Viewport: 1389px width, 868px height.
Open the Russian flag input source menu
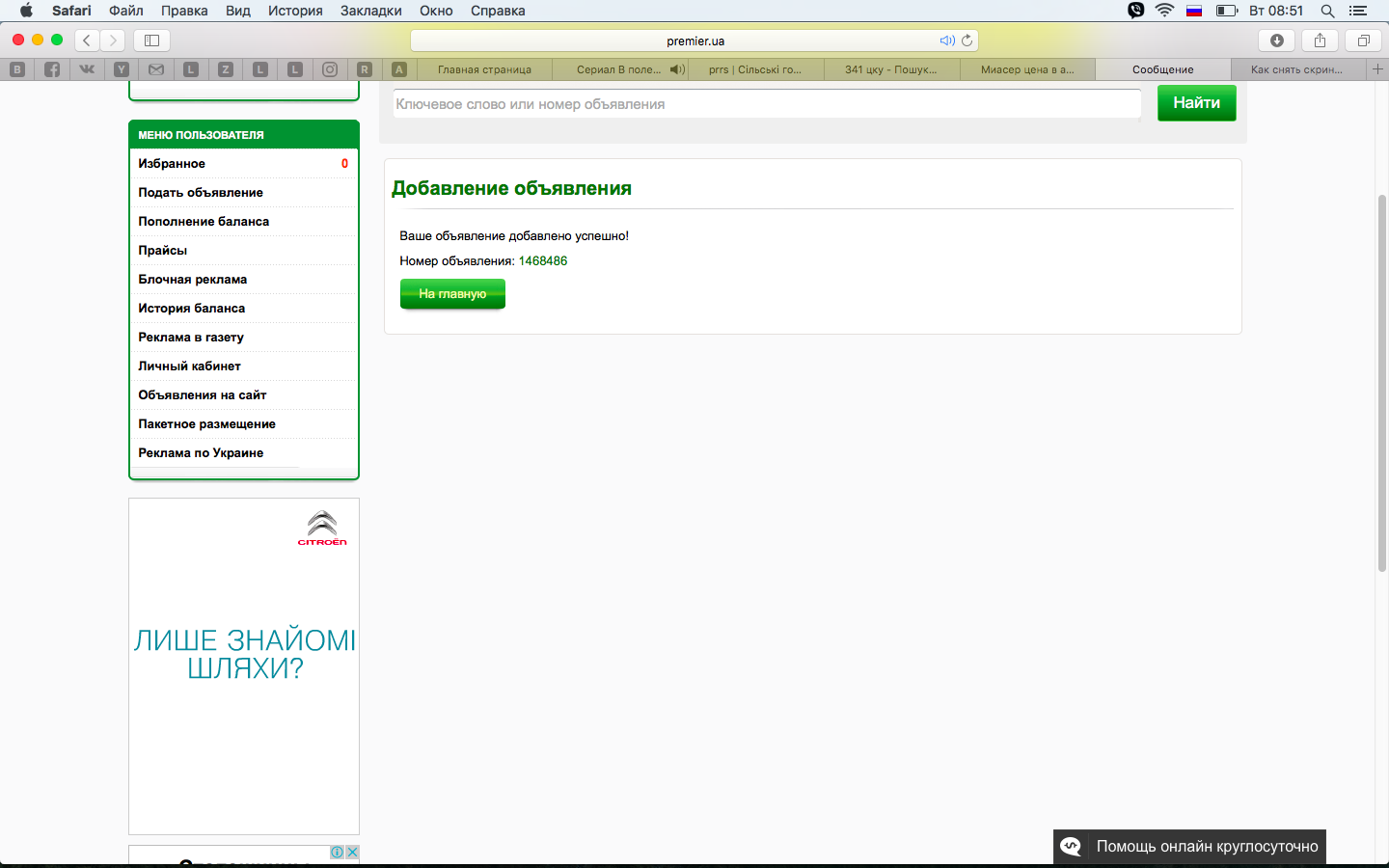[x=1194, y=11]
